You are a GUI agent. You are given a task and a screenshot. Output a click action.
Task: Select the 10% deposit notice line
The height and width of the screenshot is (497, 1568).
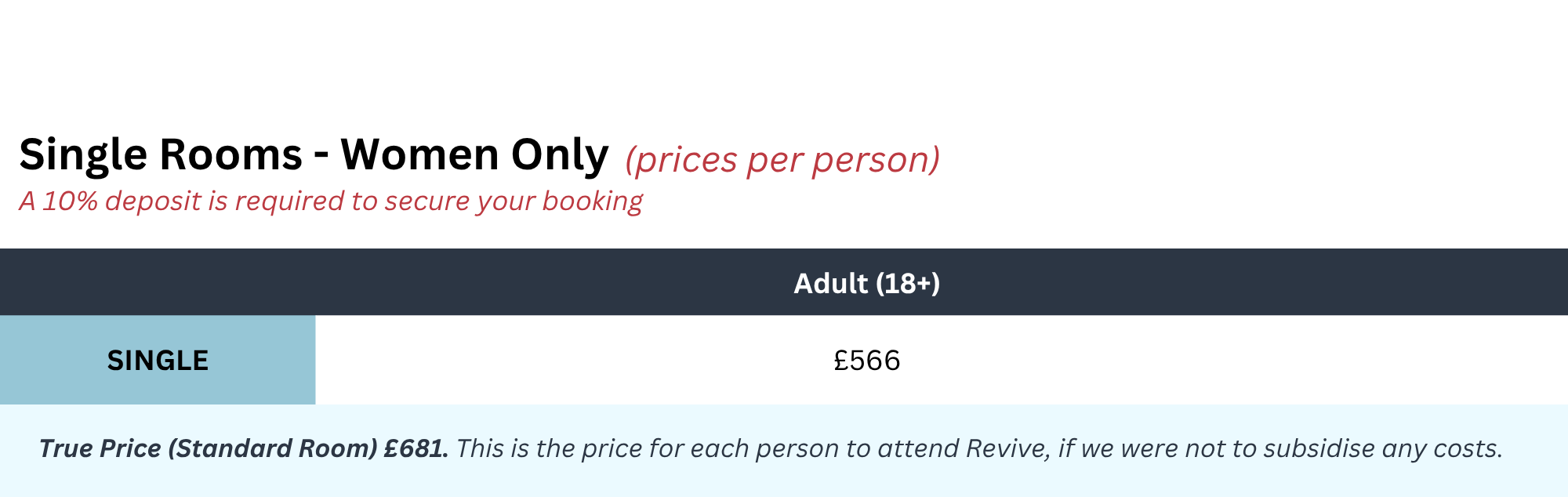tap(330, 201)
